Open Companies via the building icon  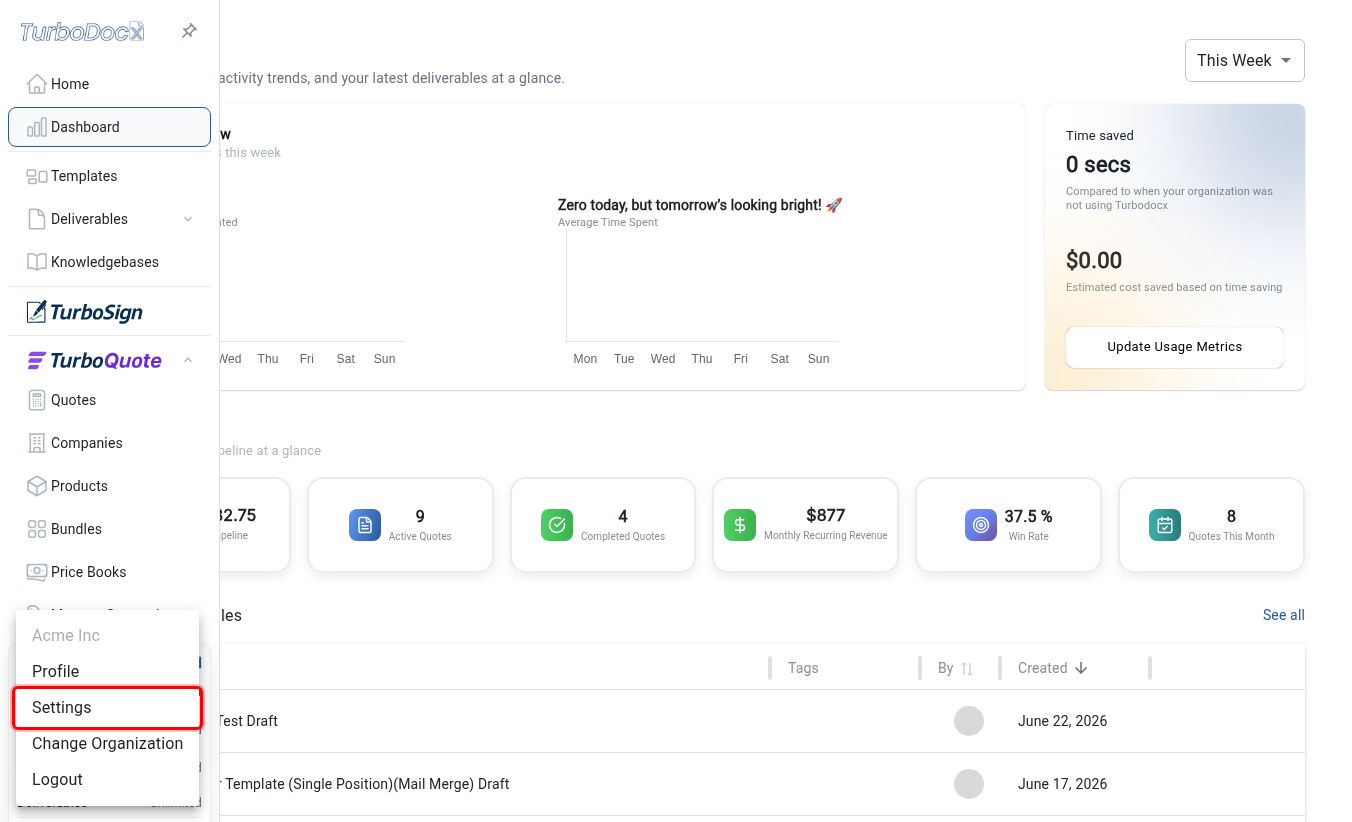37,443
